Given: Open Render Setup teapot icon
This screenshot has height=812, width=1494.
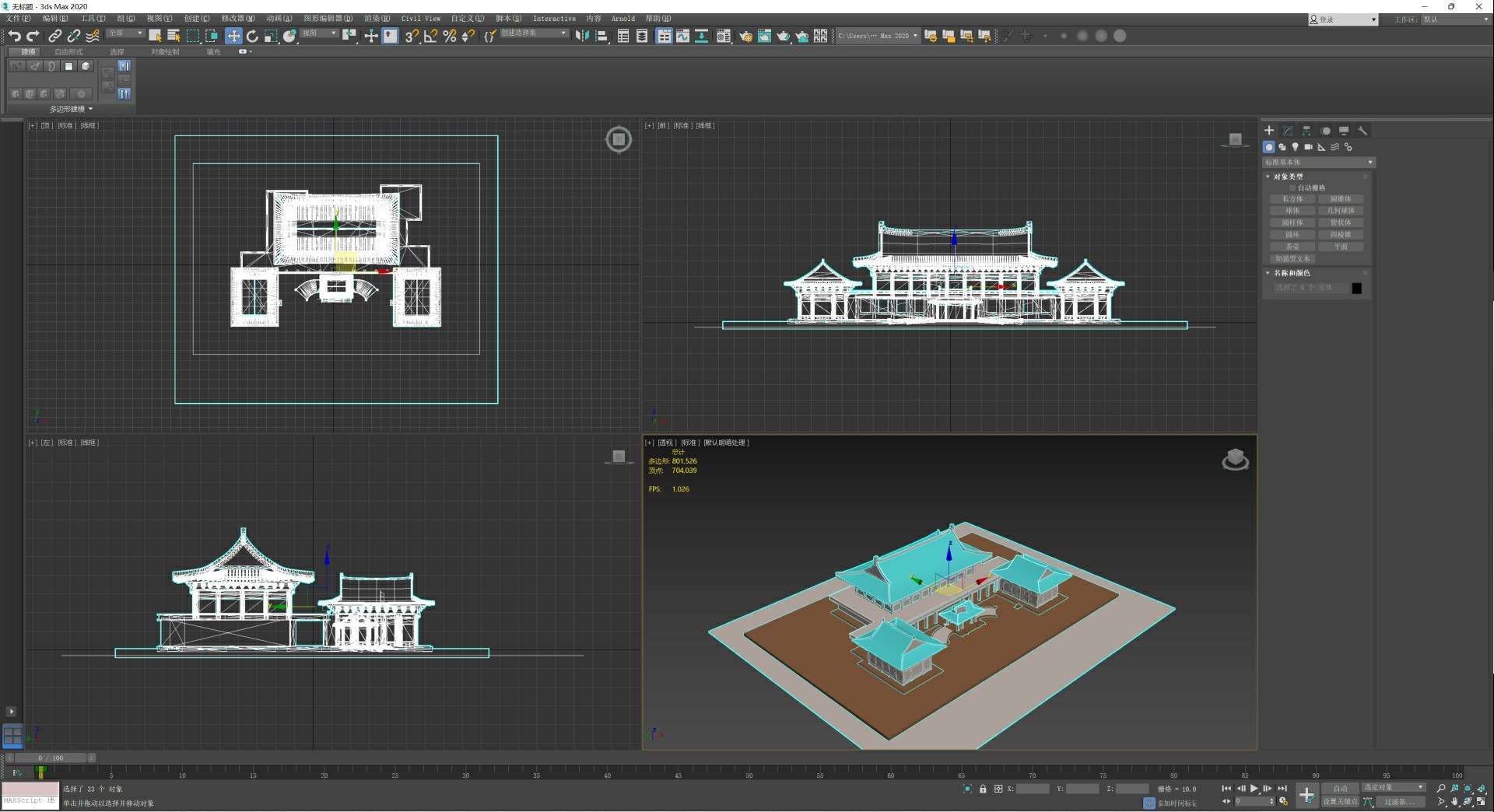Looking at the screenshot, I should click(745, 36).
